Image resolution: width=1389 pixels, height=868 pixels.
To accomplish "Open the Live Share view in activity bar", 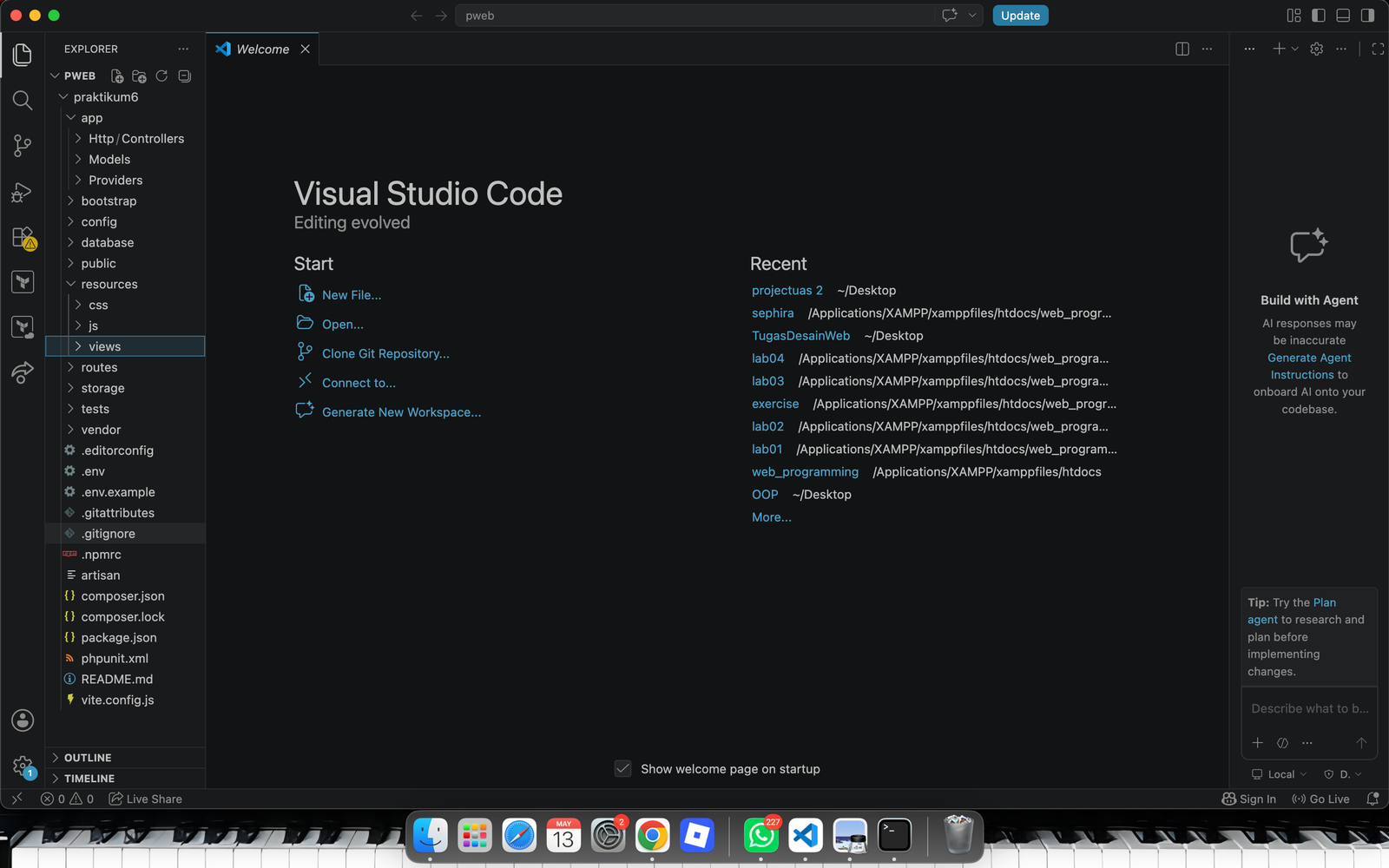I will point(23,373).
